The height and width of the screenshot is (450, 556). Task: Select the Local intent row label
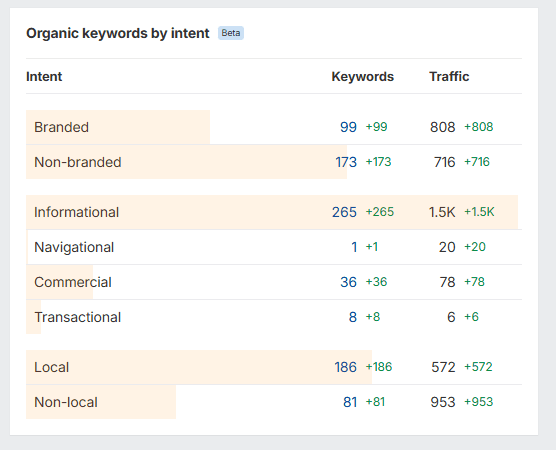tap(51, 367)
